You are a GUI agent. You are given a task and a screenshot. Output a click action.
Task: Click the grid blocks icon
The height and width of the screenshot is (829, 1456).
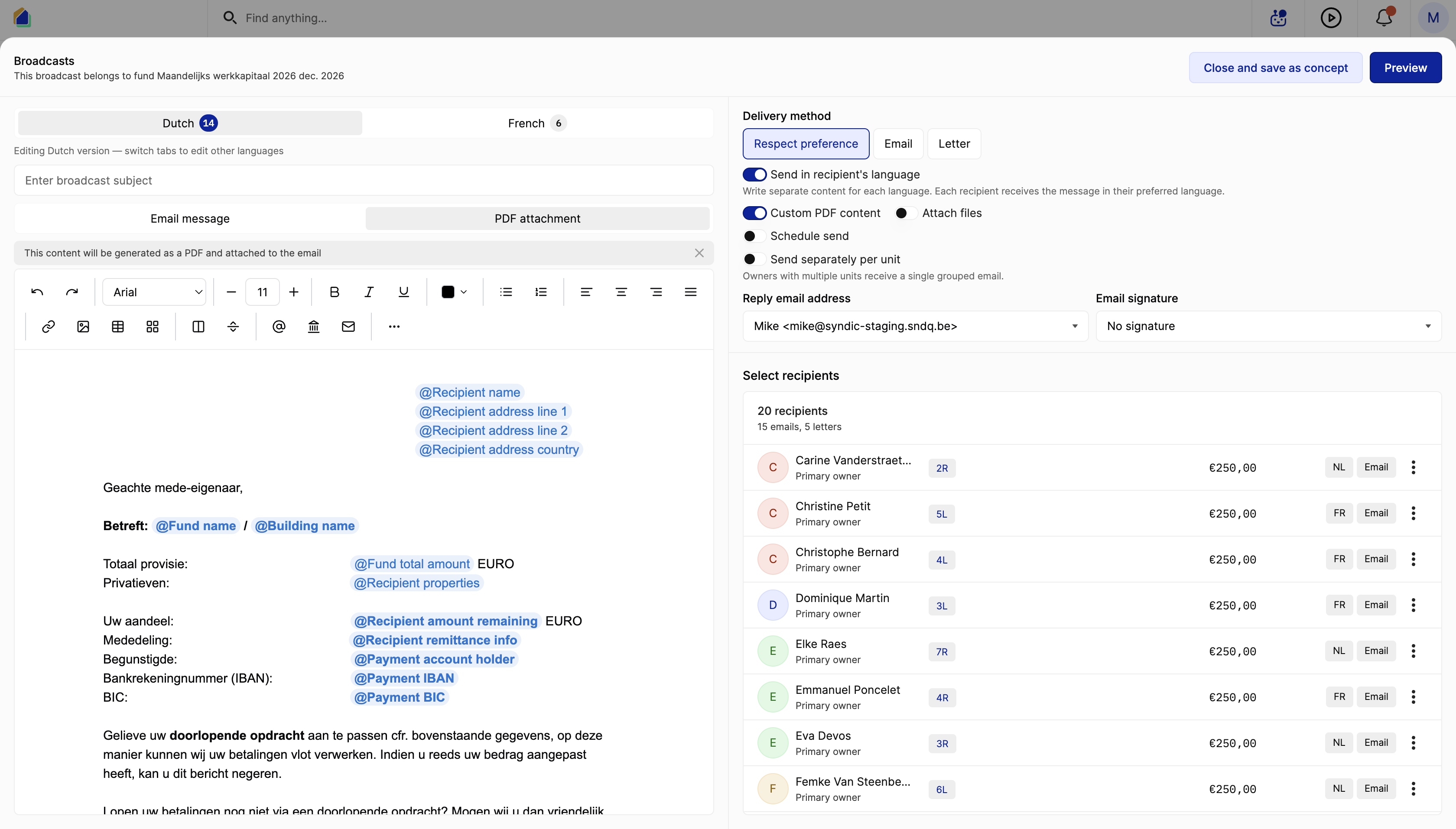click(152, 326)
